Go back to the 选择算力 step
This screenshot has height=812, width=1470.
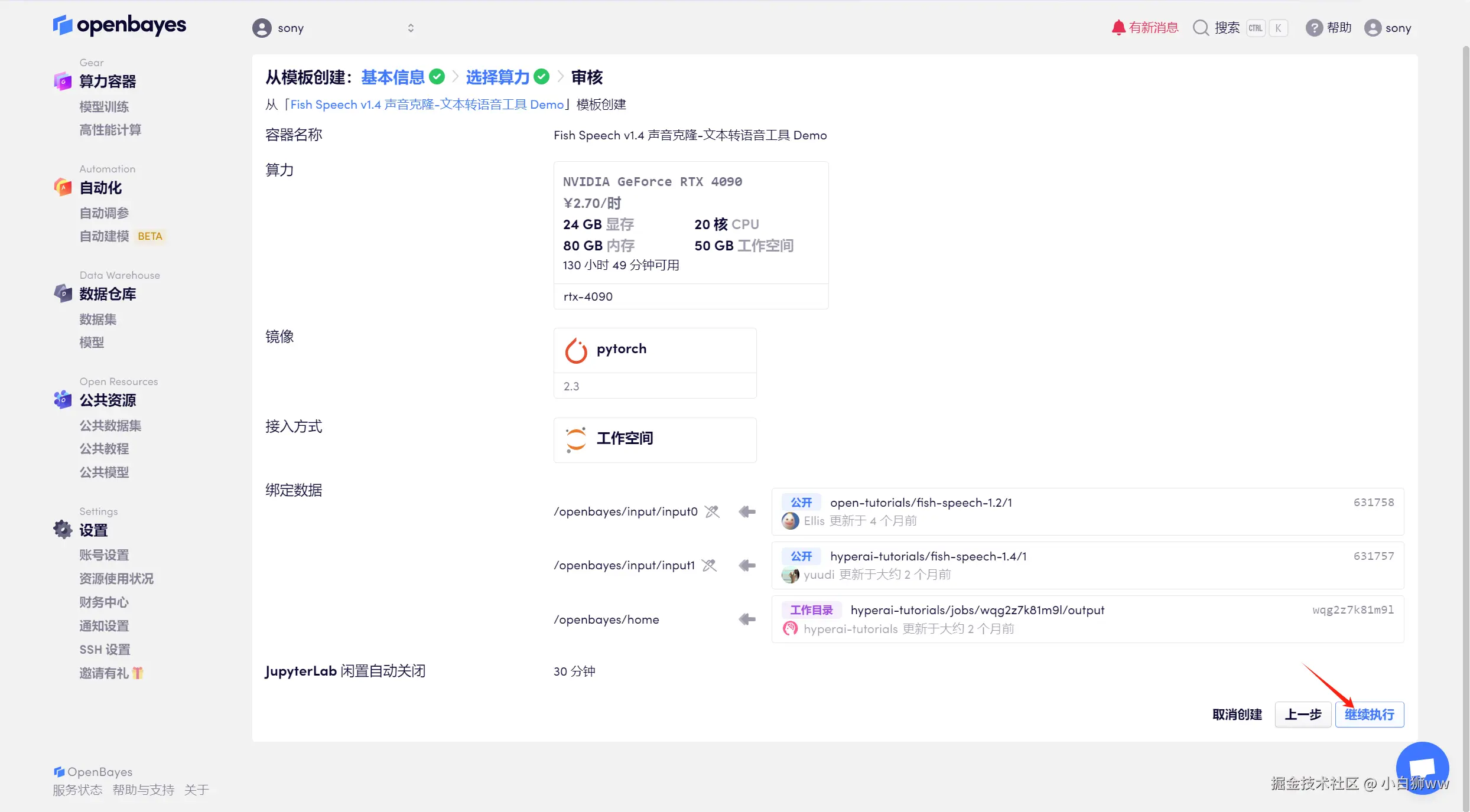click(x=497, y=77)
